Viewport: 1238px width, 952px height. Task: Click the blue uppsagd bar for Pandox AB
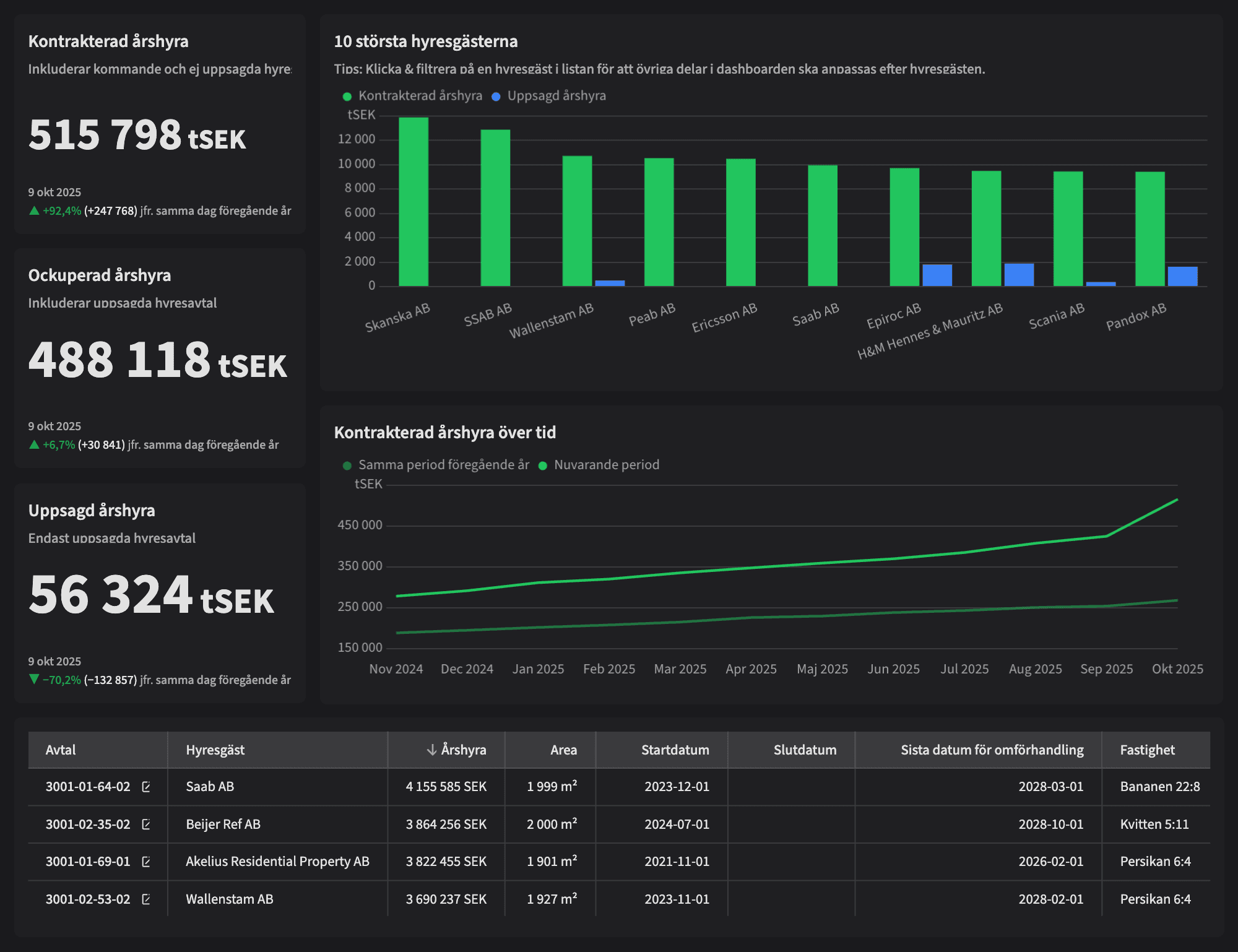(x=1184, y=277)
